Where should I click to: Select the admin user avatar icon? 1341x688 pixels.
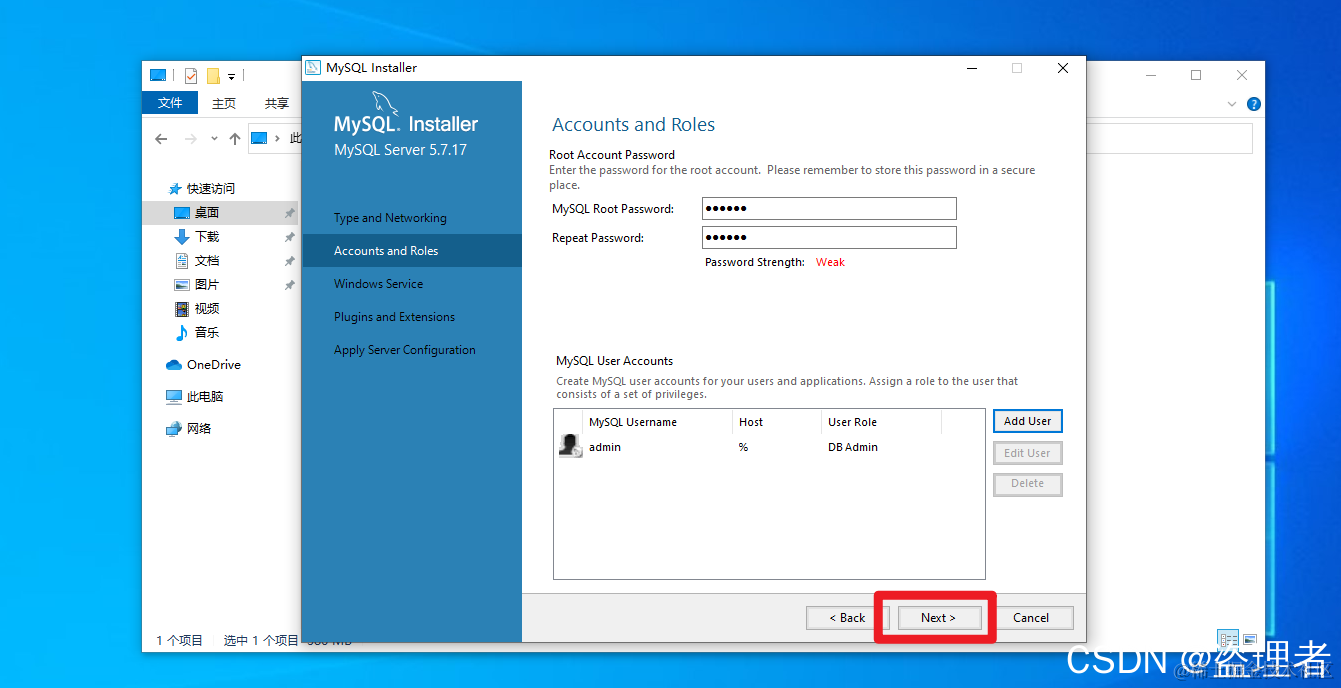(570, 447)
